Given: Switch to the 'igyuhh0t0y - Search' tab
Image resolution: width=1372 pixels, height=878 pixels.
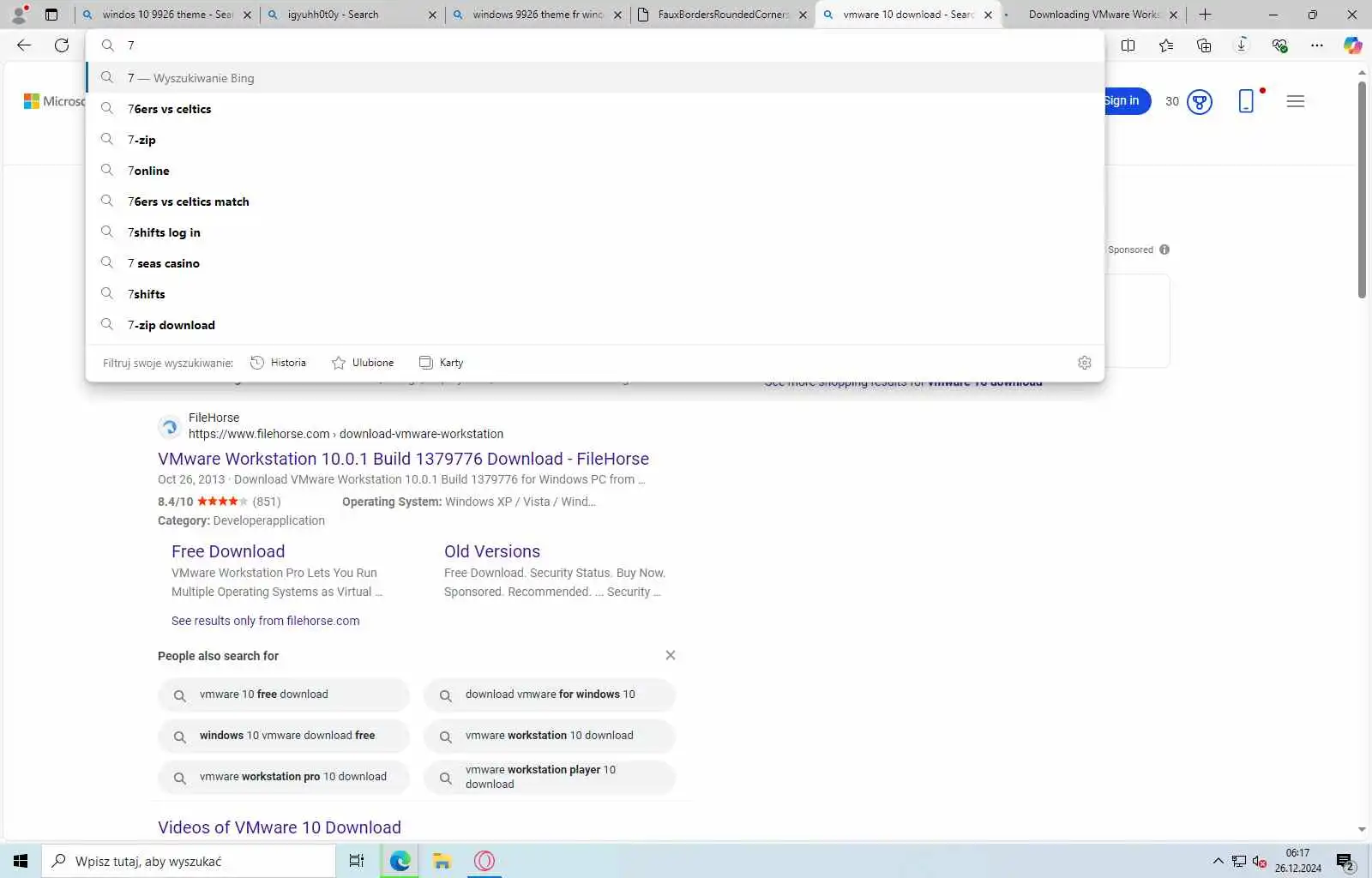Looking at the screenshot, I should [353, 15].
